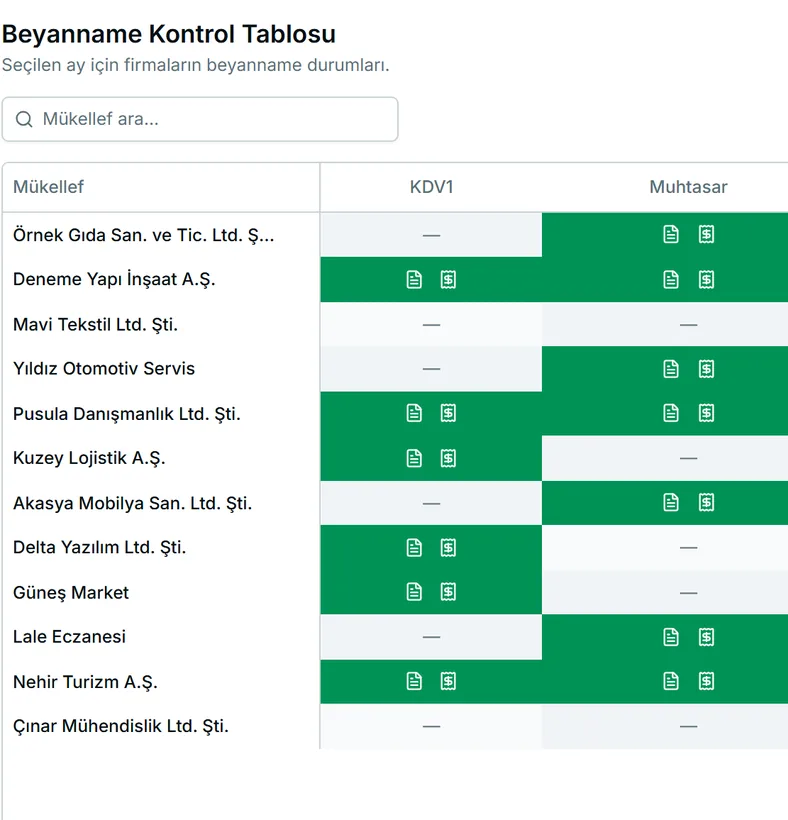Click empty KDV1 dash cell for Örnek Gıda

point(431,235)
